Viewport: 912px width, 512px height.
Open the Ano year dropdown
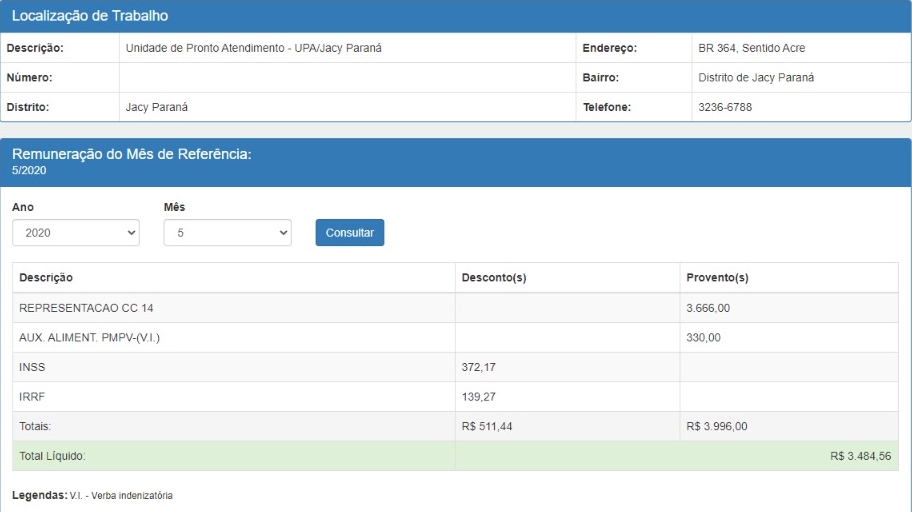(75, 233)
